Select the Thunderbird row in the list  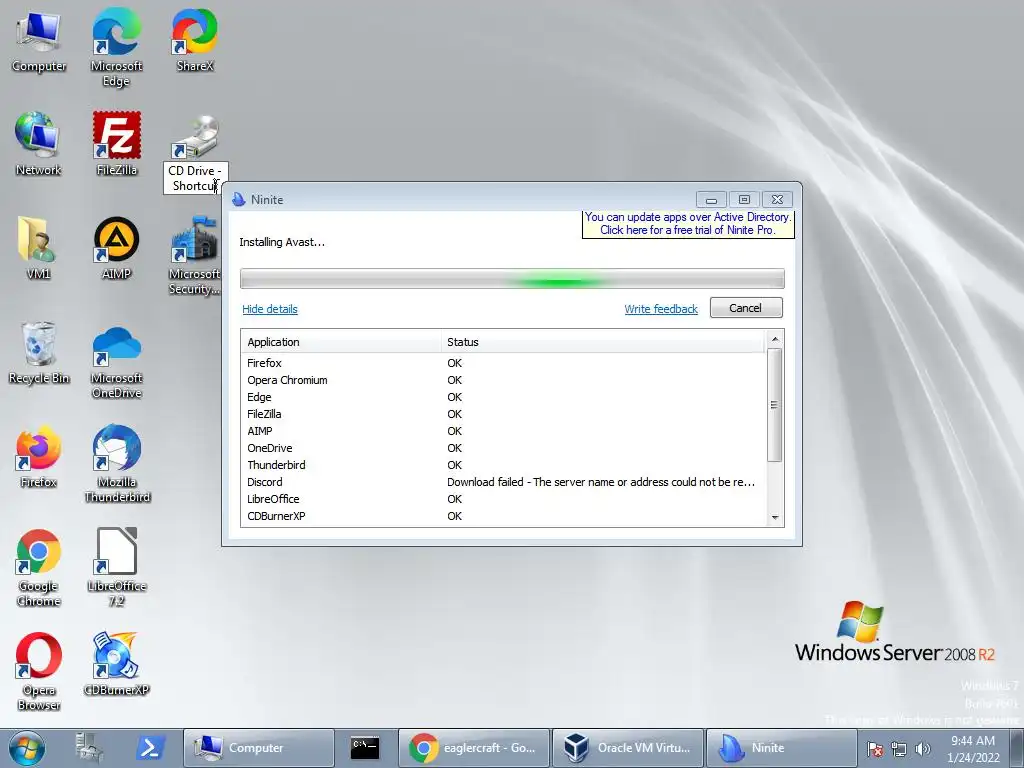[x=503, y=465]
